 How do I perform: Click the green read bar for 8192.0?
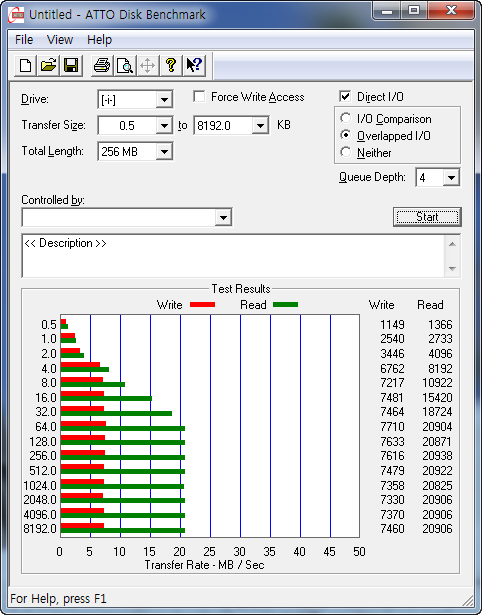click(x=123, y=531)
